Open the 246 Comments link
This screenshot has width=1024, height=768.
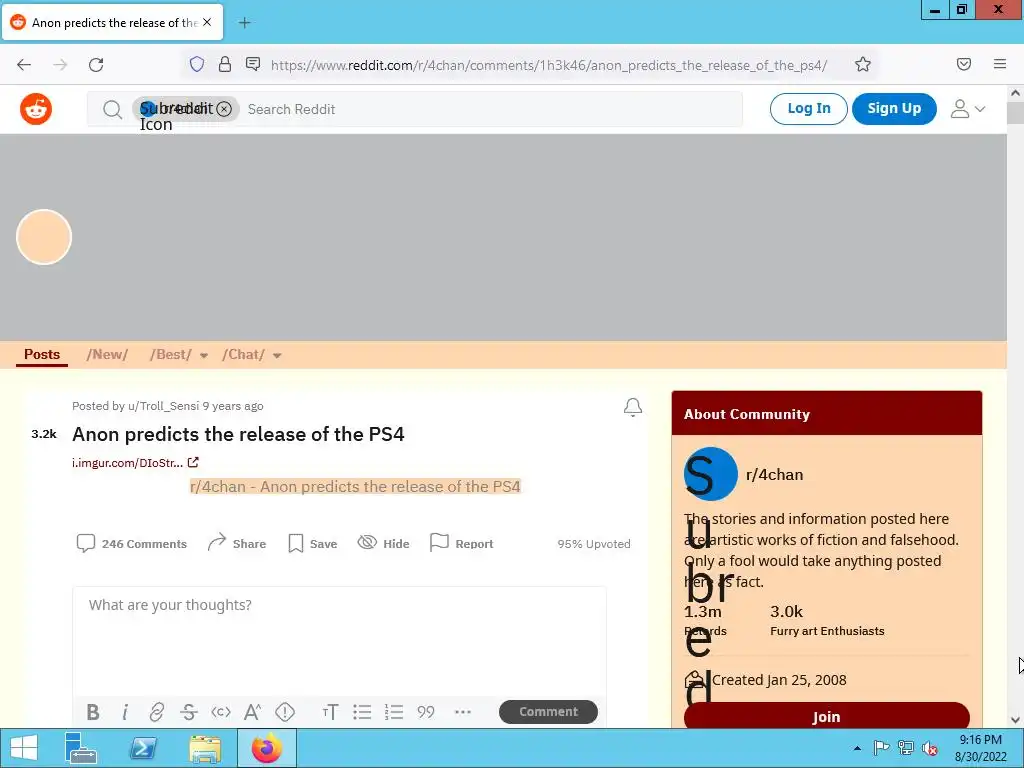tap(132, 543)
